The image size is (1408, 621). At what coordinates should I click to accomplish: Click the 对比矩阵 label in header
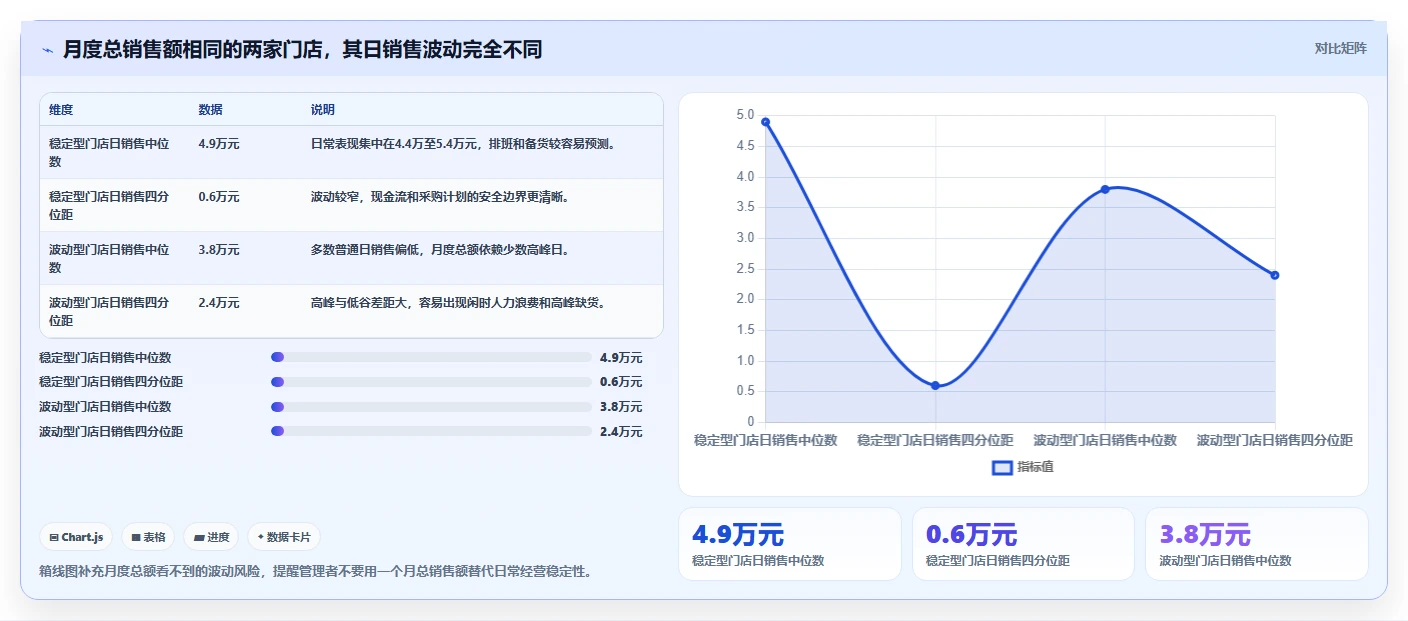[x=1340, y=48]
